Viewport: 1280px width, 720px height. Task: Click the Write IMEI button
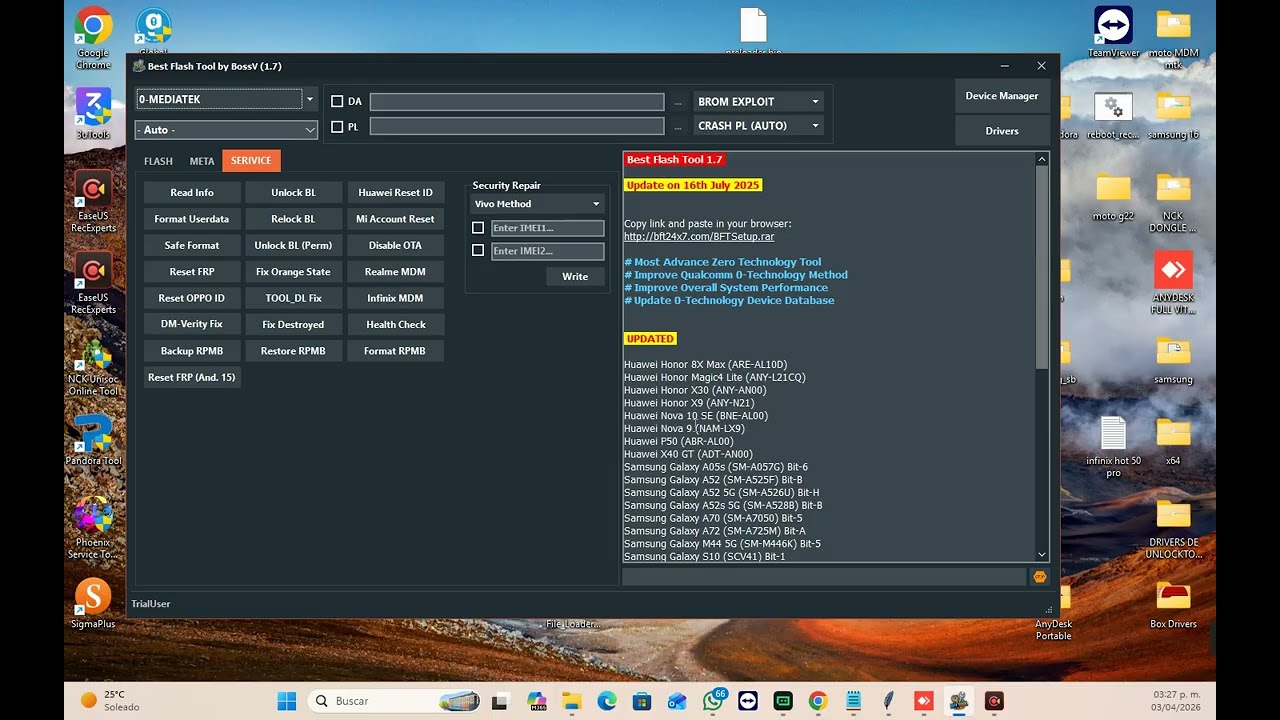pos(575,277)
